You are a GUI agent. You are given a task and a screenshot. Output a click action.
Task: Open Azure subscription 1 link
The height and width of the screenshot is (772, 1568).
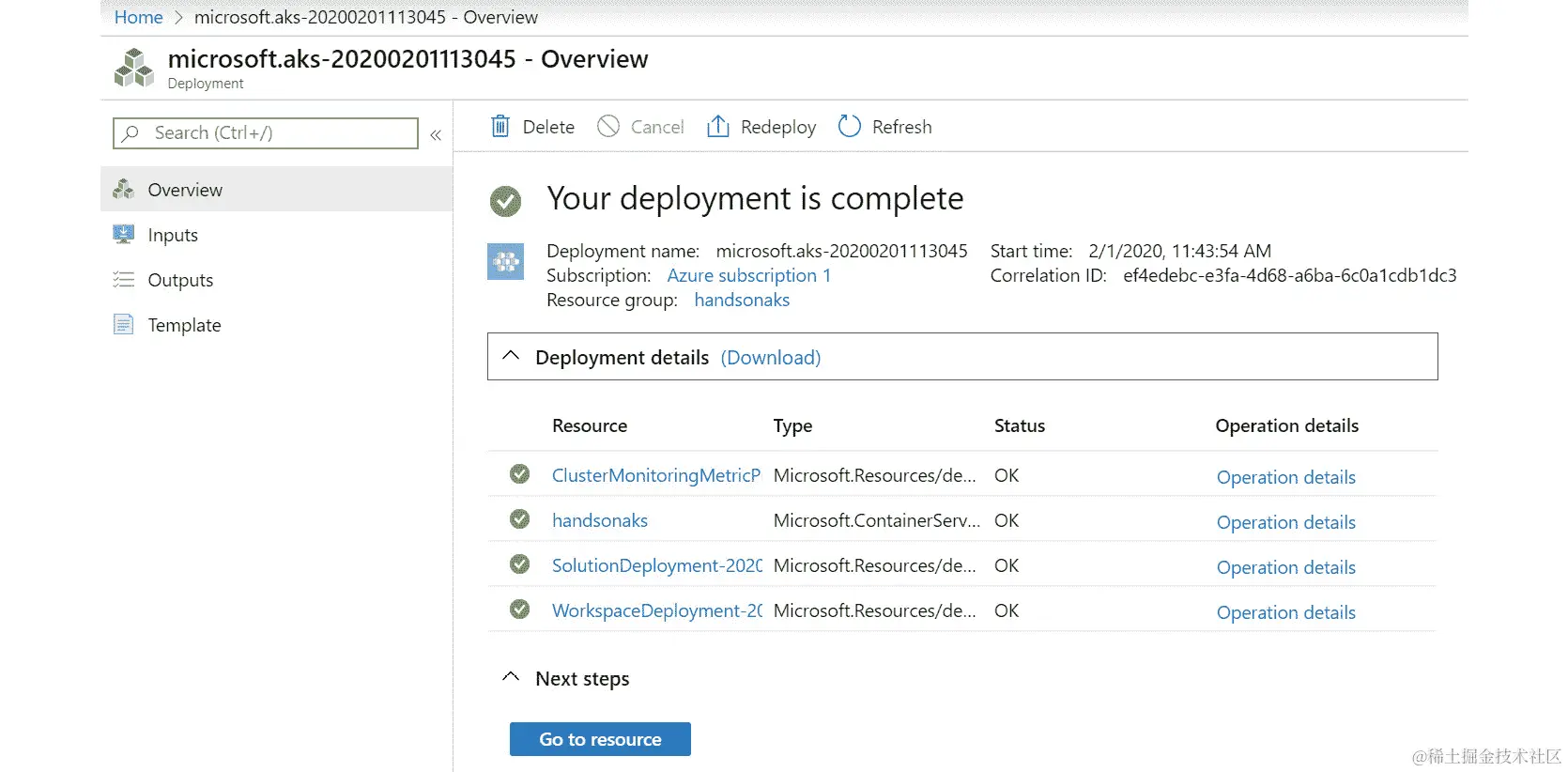[x=749, y=275]
